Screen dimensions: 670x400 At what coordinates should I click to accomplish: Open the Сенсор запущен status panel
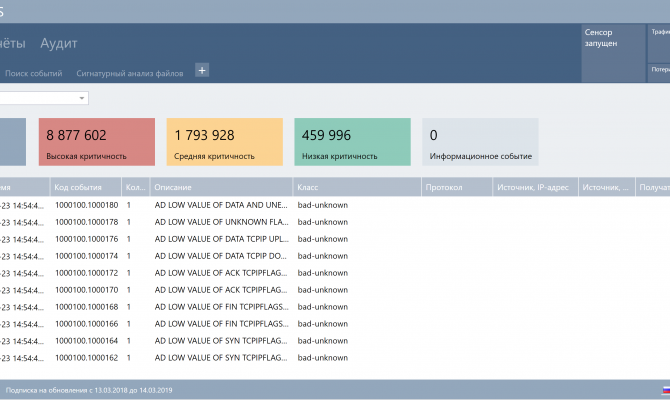(612, 53)
